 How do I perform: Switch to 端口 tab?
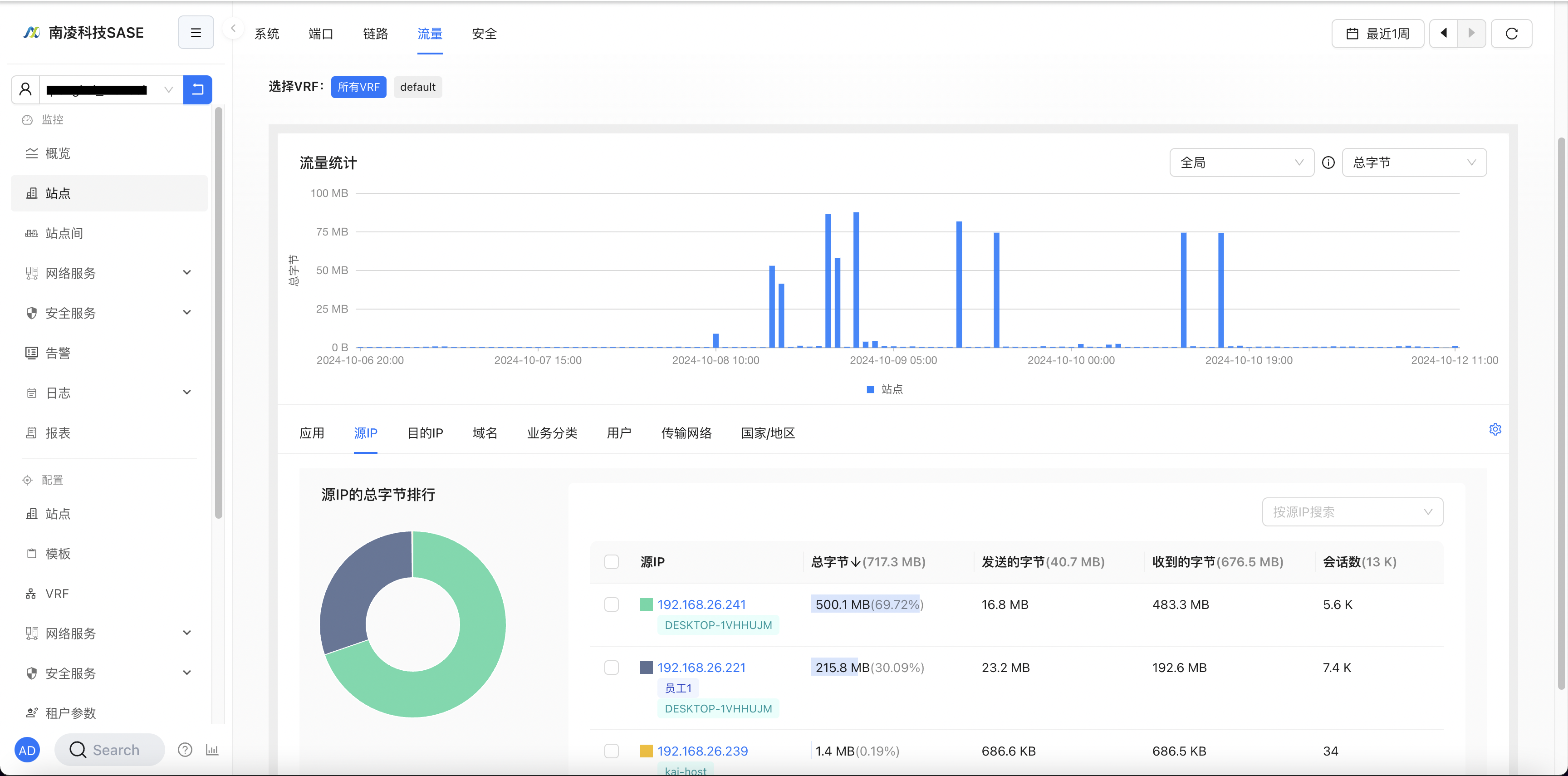pyautogui.click(x=321, y=34)
